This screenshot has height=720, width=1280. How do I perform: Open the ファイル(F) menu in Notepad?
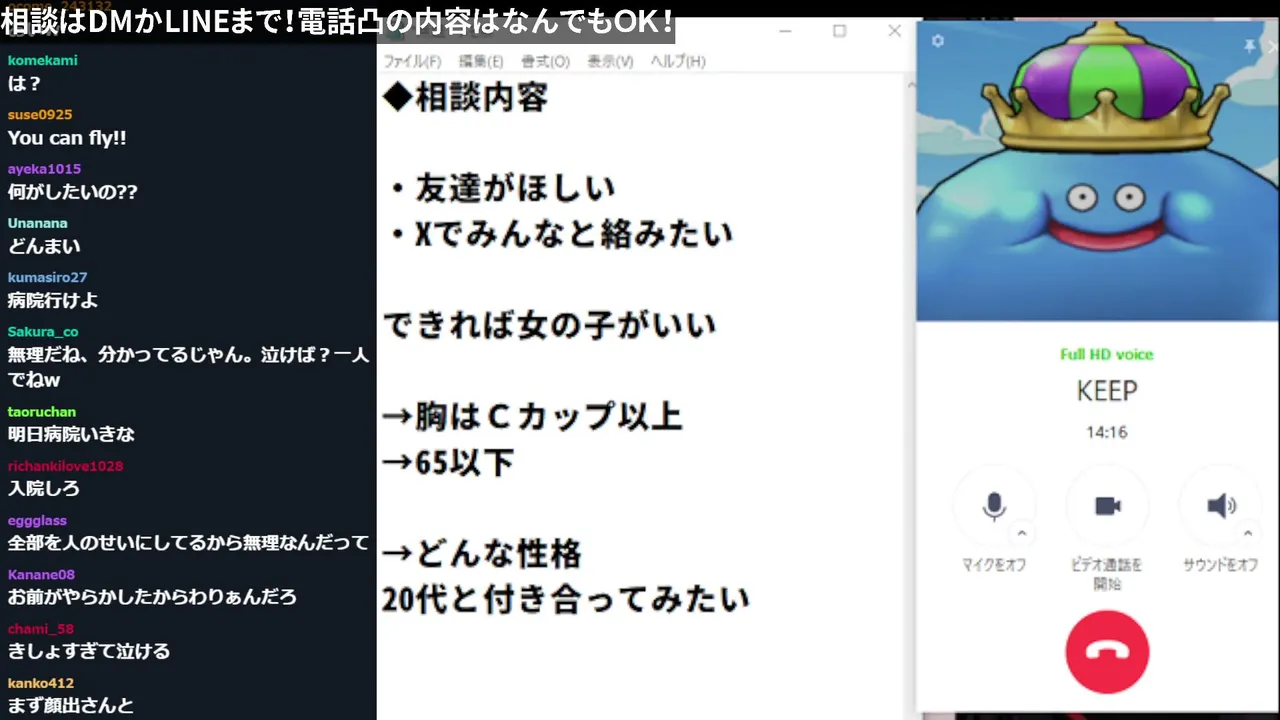pyautogui.click(x=412, y=61)
